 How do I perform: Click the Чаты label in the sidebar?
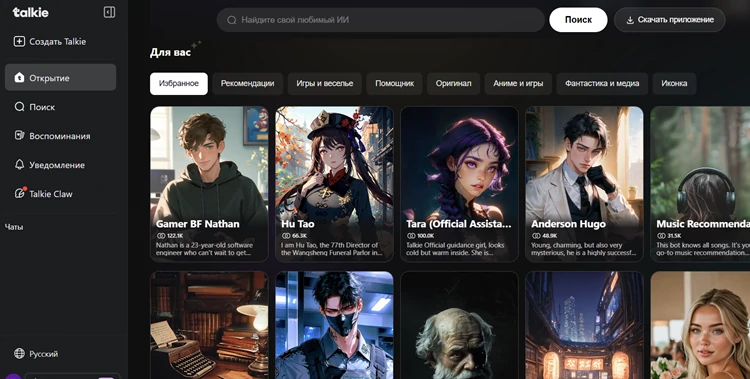(14, 227)
